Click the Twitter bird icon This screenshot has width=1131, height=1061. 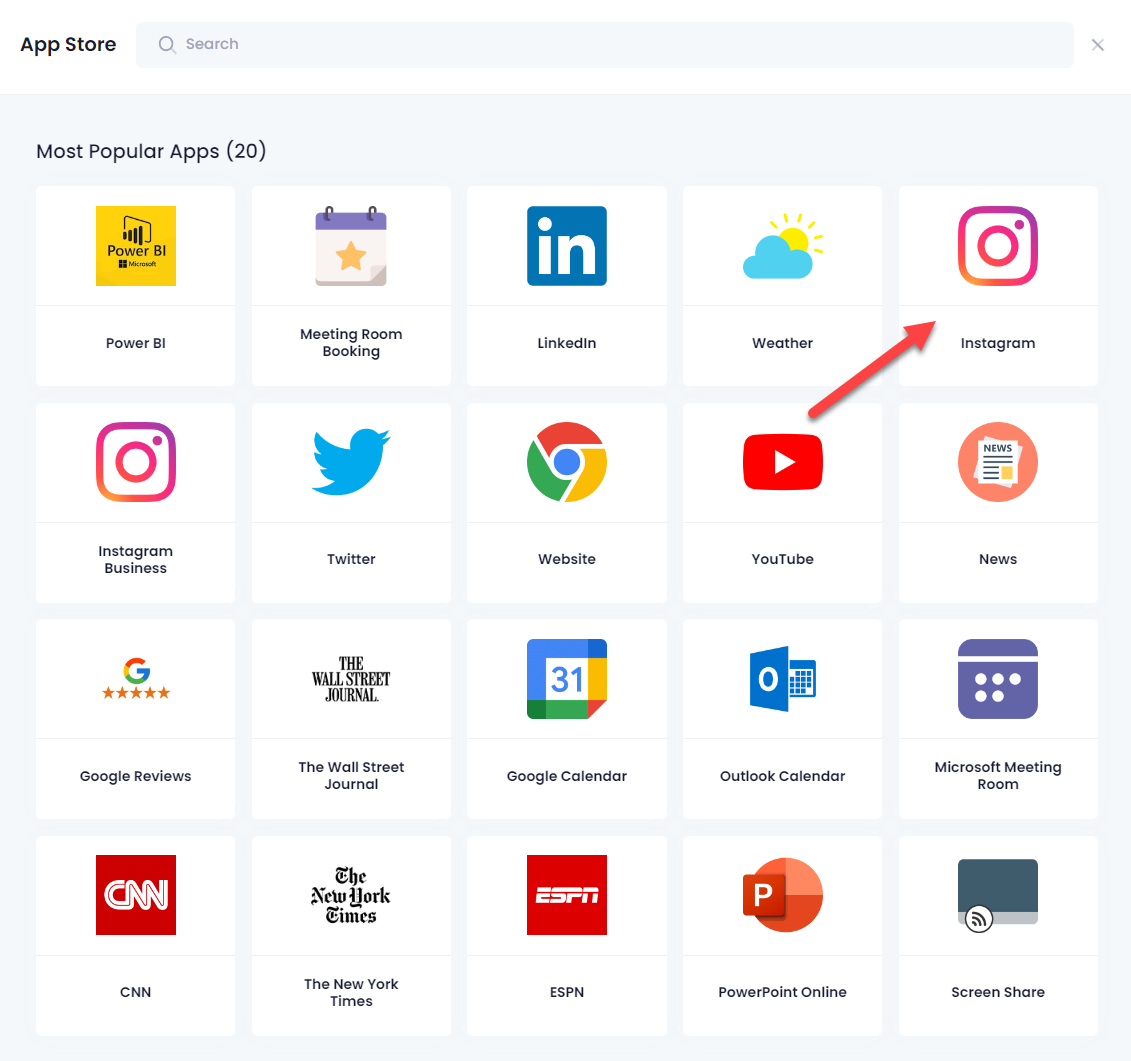pyautogui.click(x=351, y=462)
